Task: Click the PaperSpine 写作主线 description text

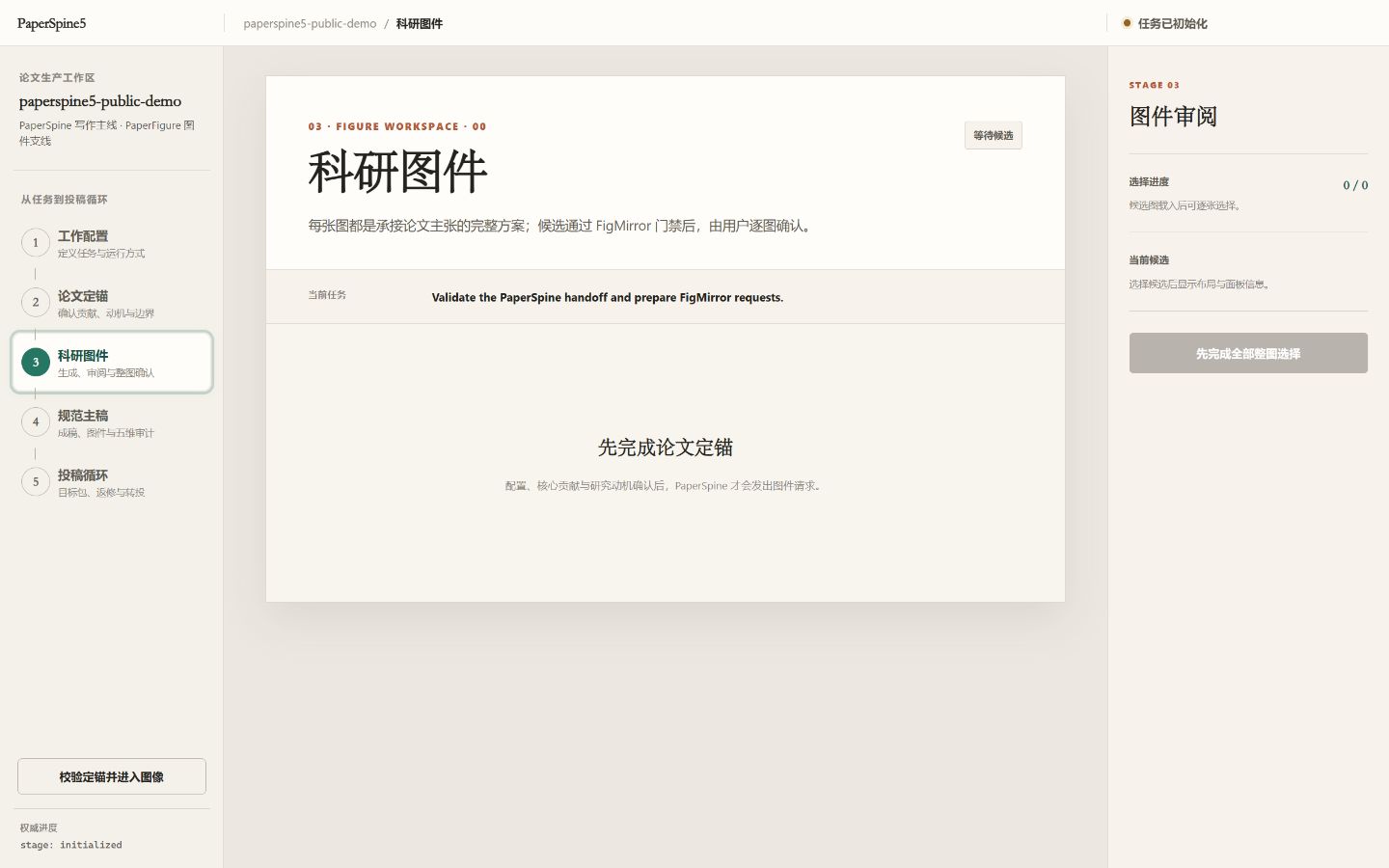Action: pos(107,133)
